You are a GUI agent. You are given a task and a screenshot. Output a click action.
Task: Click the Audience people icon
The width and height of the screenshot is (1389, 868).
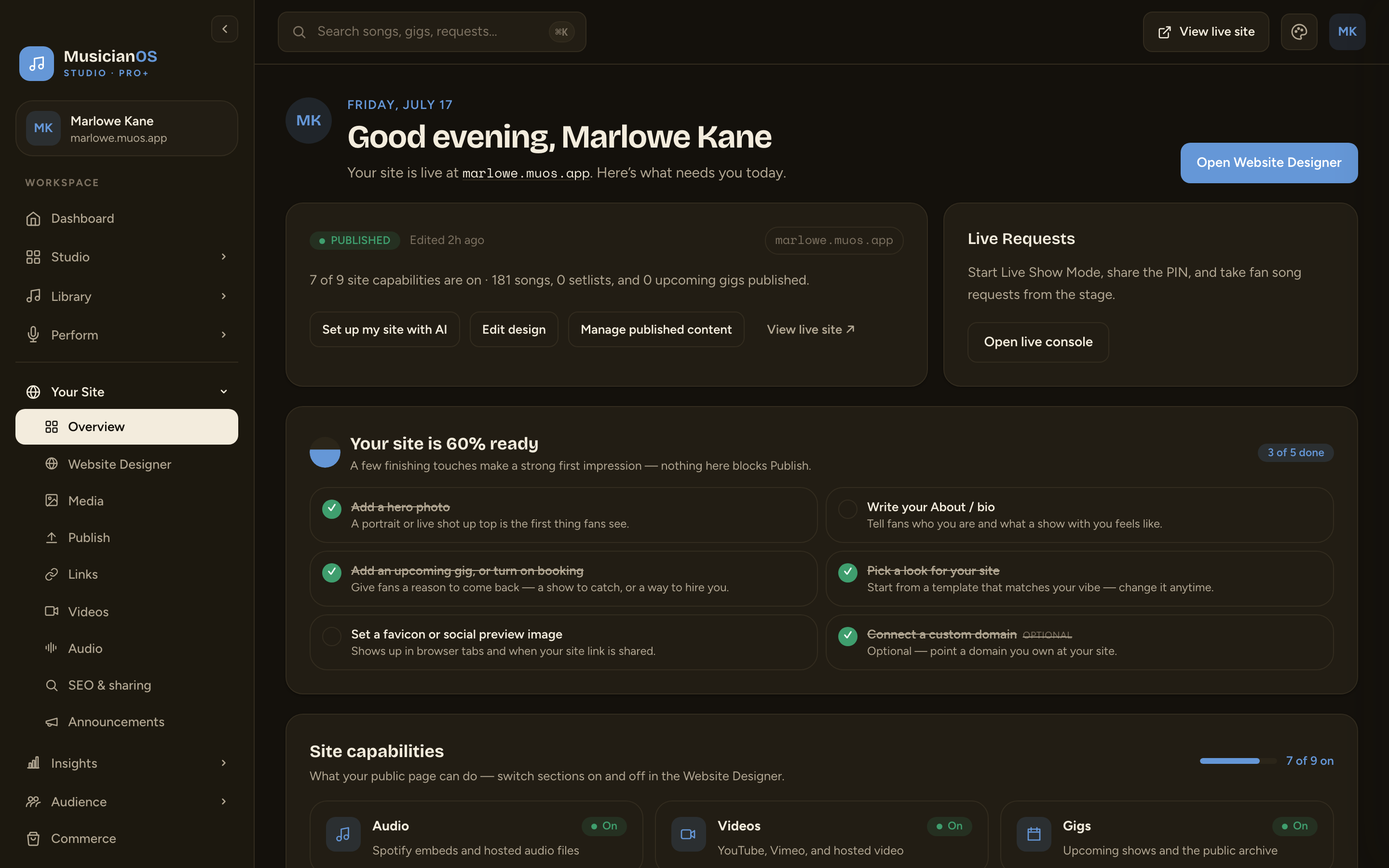click(33, 802)
